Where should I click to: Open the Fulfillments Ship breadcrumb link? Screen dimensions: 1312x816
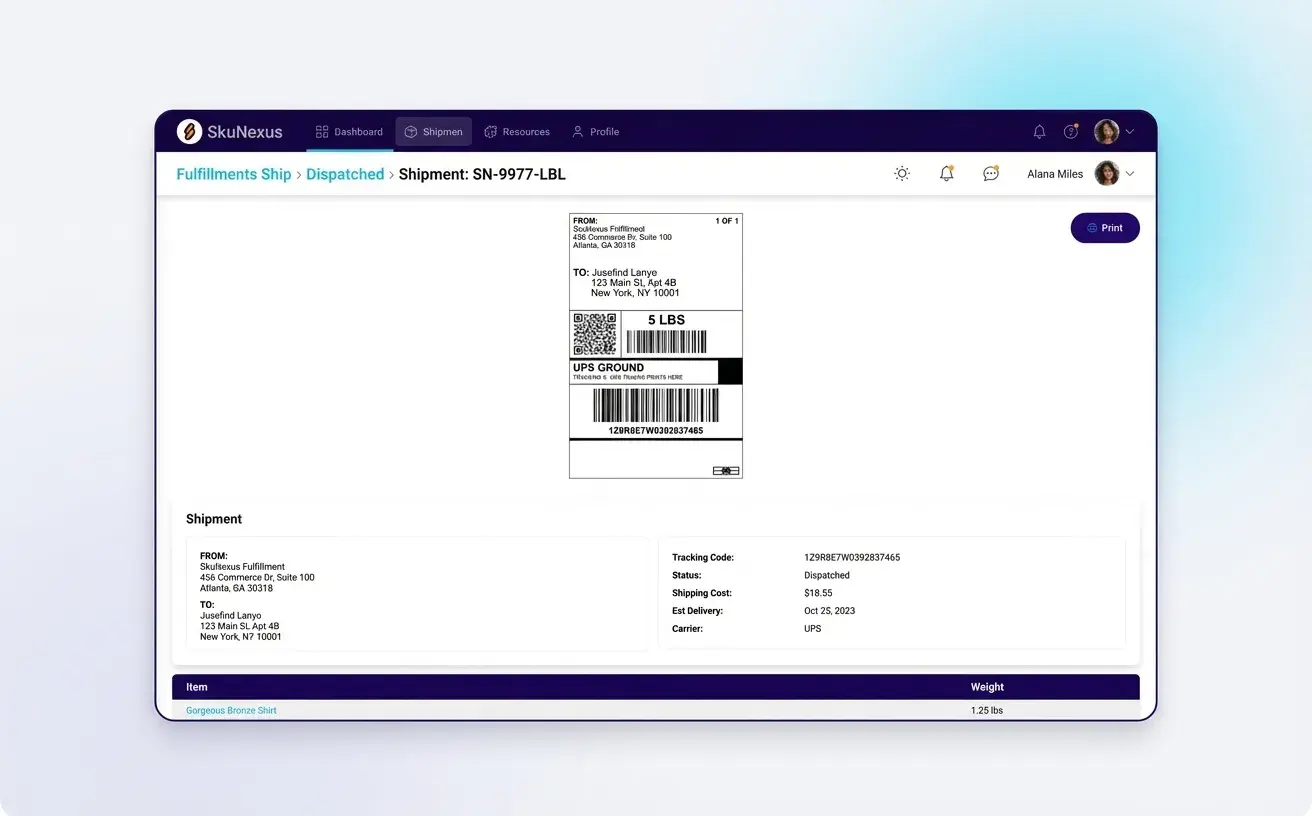tap(233, 173)
